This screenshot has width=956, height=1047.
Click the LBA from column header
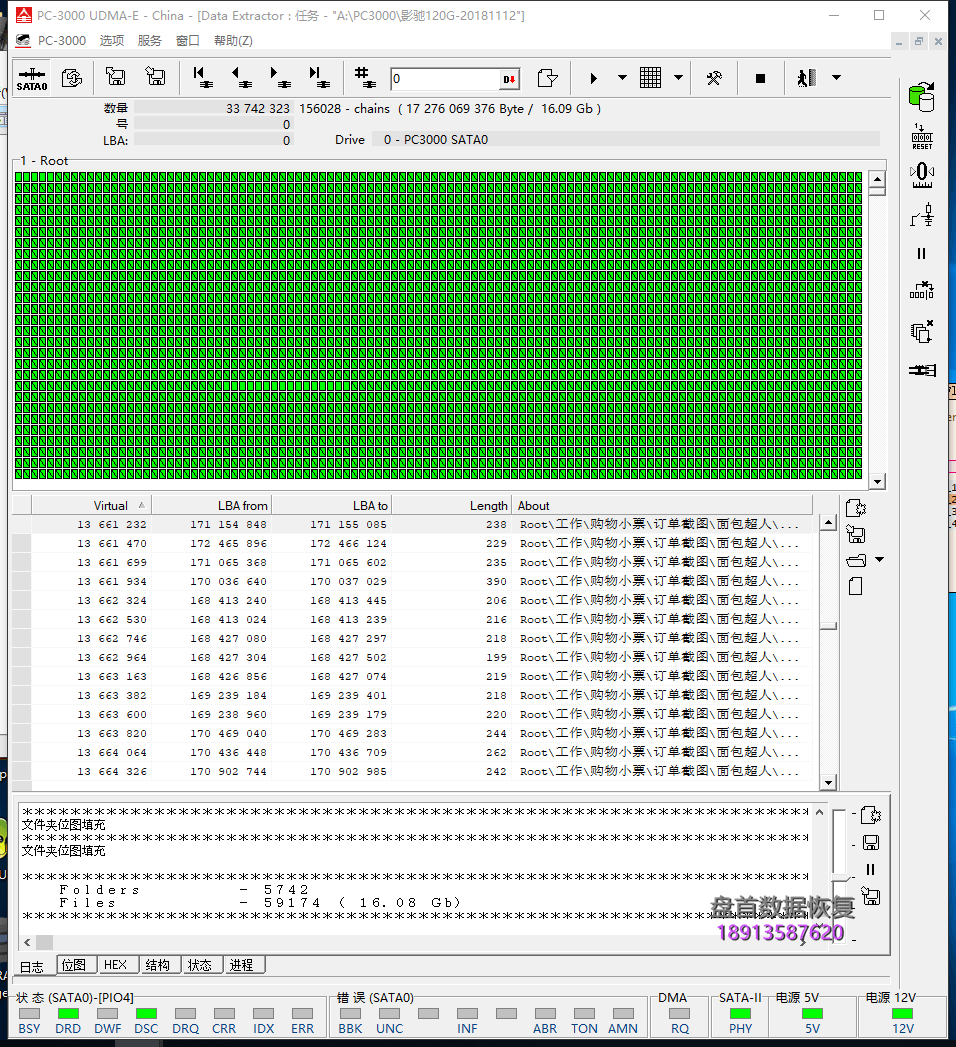tap(212, 505)
